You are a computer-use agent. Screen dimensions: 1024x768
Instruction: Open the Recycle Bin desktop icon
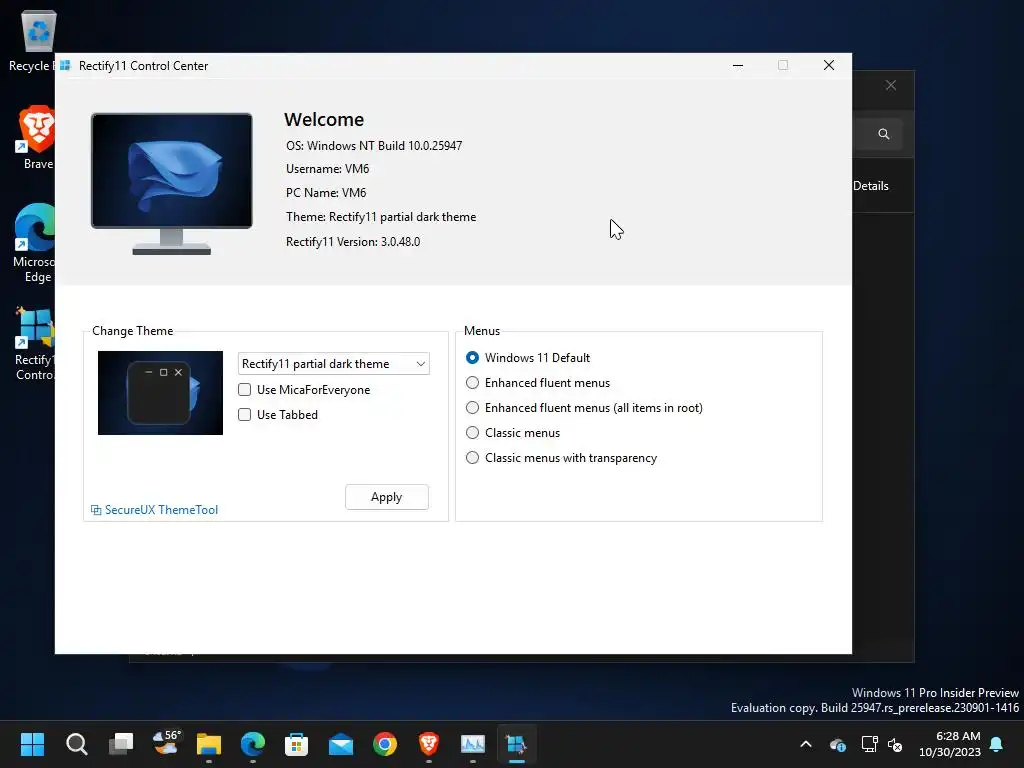33,40
